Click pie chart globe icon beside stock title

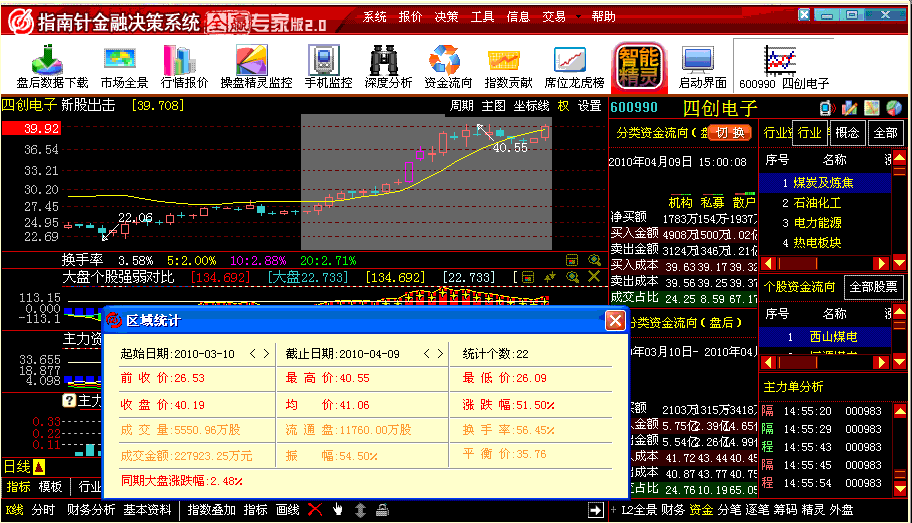(894, 108)
